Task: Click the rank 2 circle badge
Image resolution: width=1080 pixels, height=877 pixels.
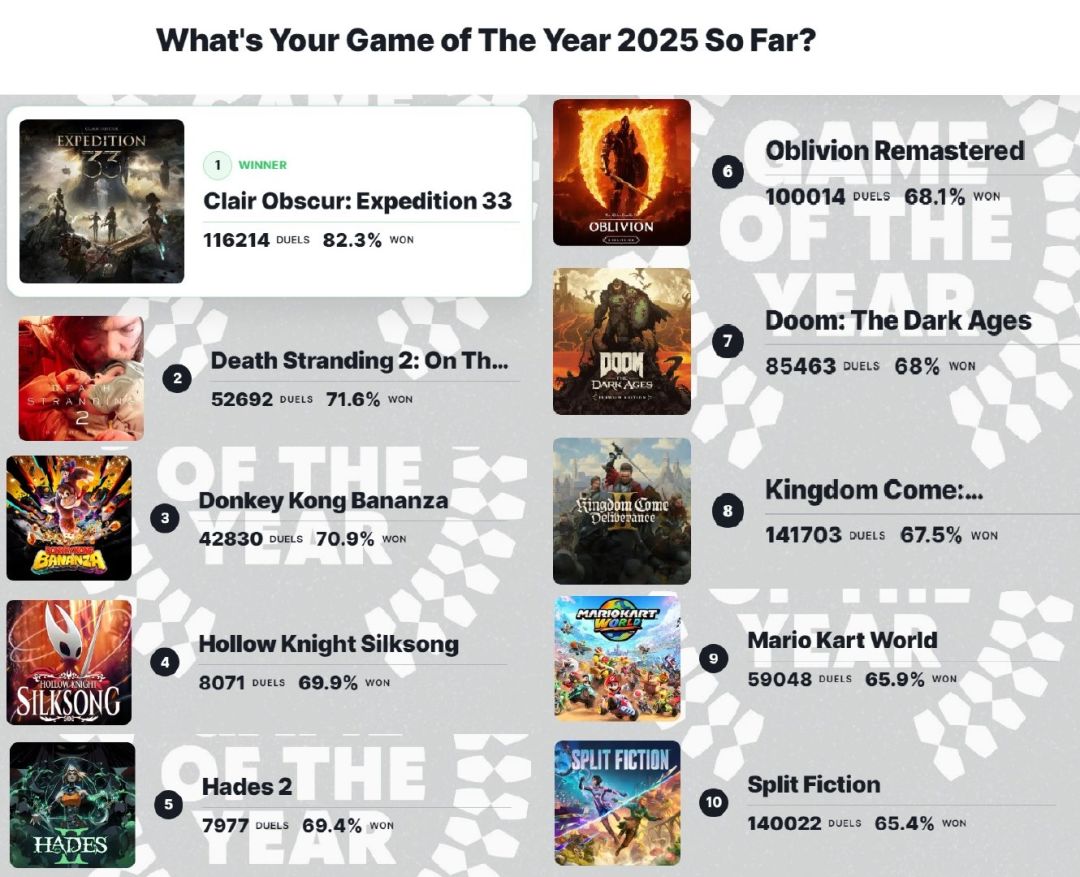Action: tap(177, 379)
